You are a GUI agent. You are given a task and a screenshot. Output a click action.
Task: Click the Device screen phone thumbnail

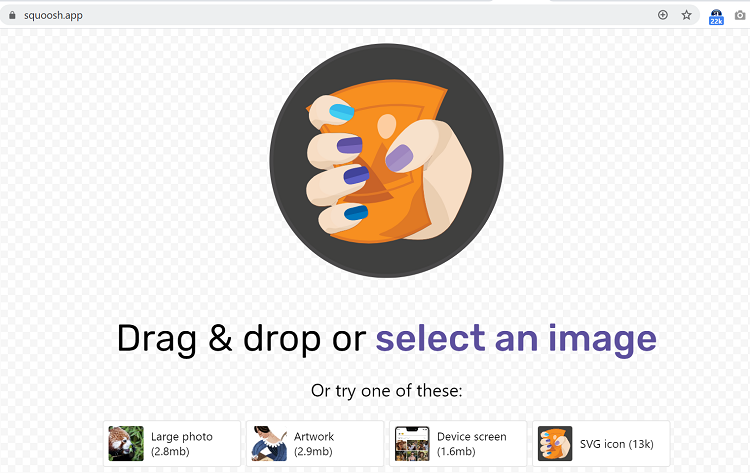coord(412,444)
